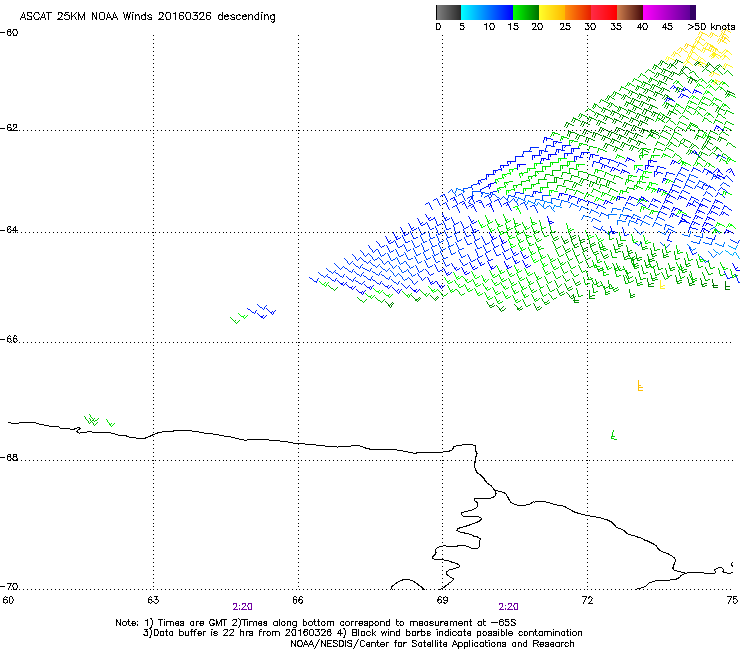
Task: Click the isolated orange wind barb
Action: [640, 385]
